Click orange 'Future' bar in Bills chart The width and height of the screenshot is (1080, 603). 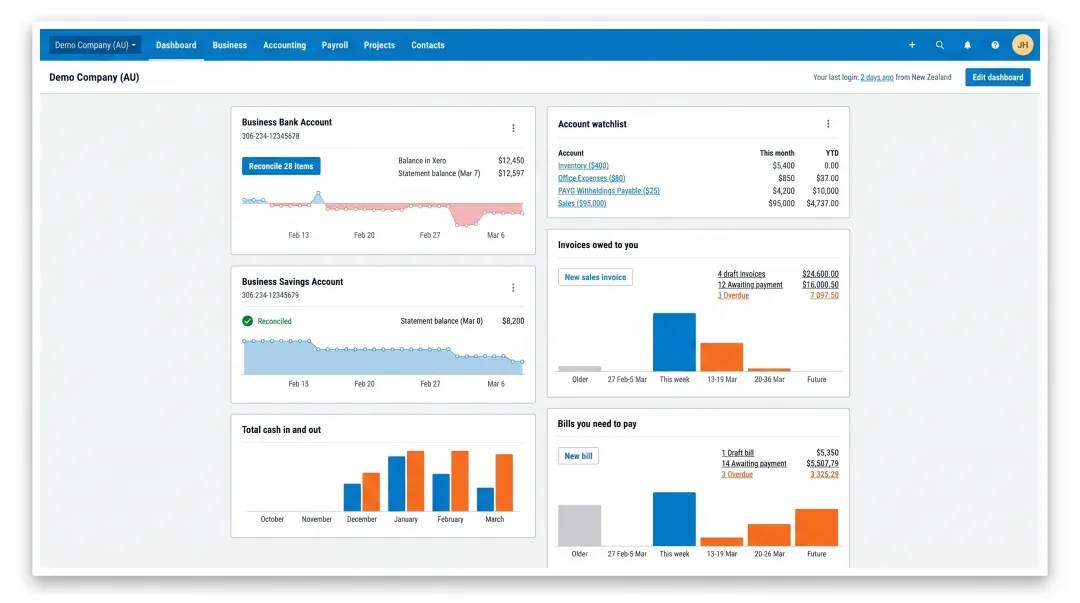click(x=816, y=527)
